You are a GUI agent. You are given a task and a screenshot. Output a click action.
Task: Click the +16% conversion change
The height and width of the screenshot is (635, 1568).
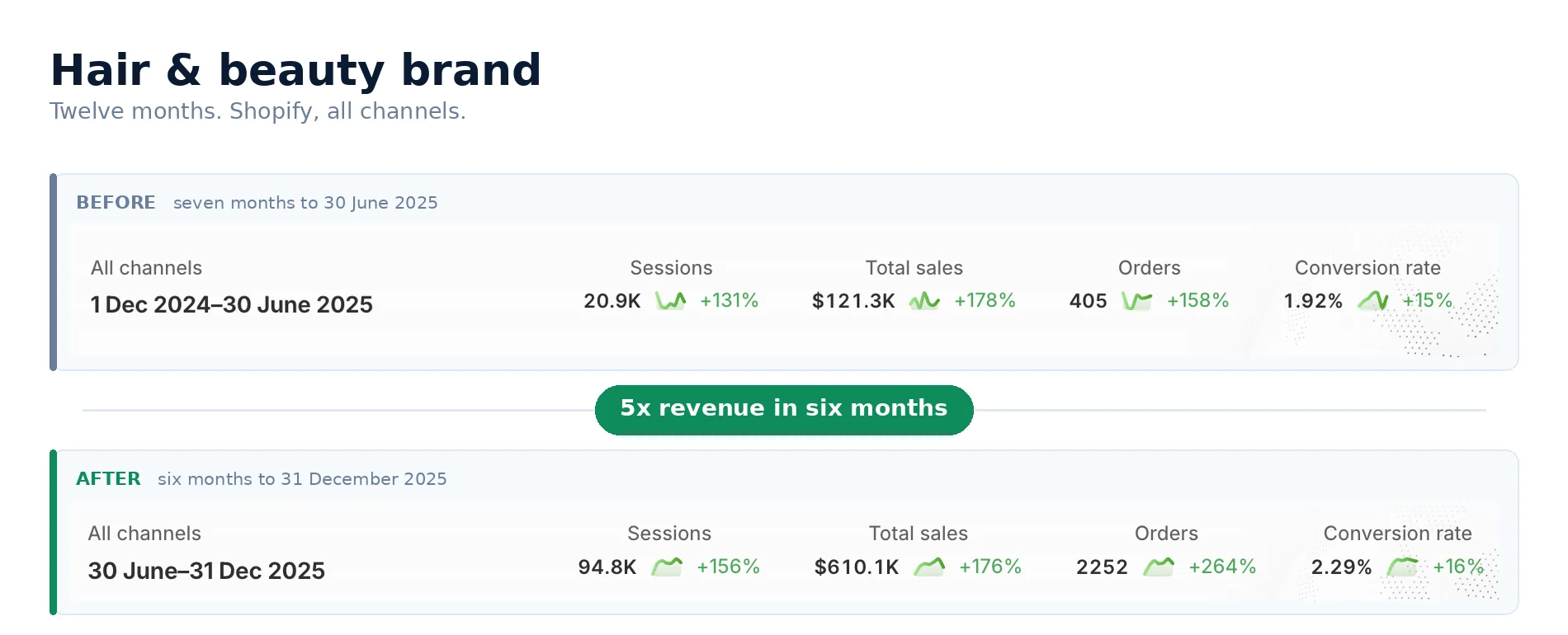[1458, 567]
